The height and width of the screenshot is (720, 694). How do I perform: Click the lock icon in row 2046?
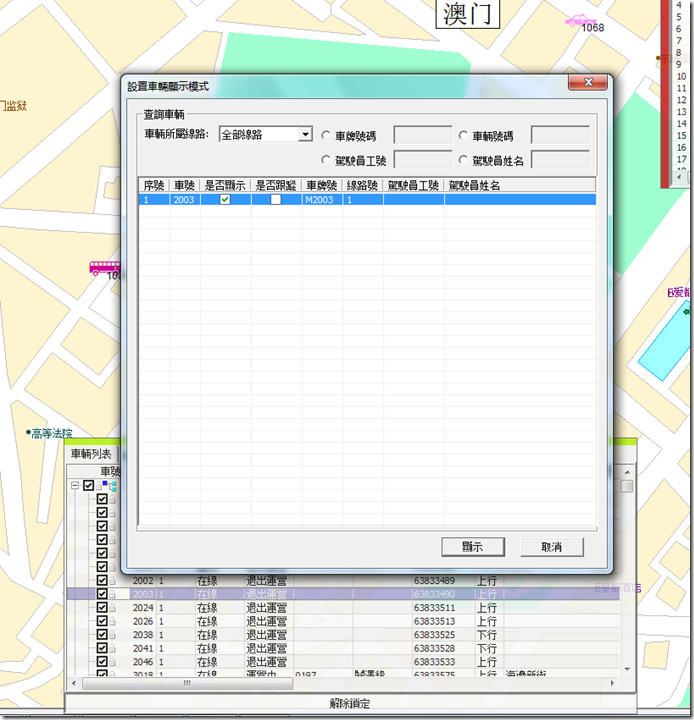(113, 662)
